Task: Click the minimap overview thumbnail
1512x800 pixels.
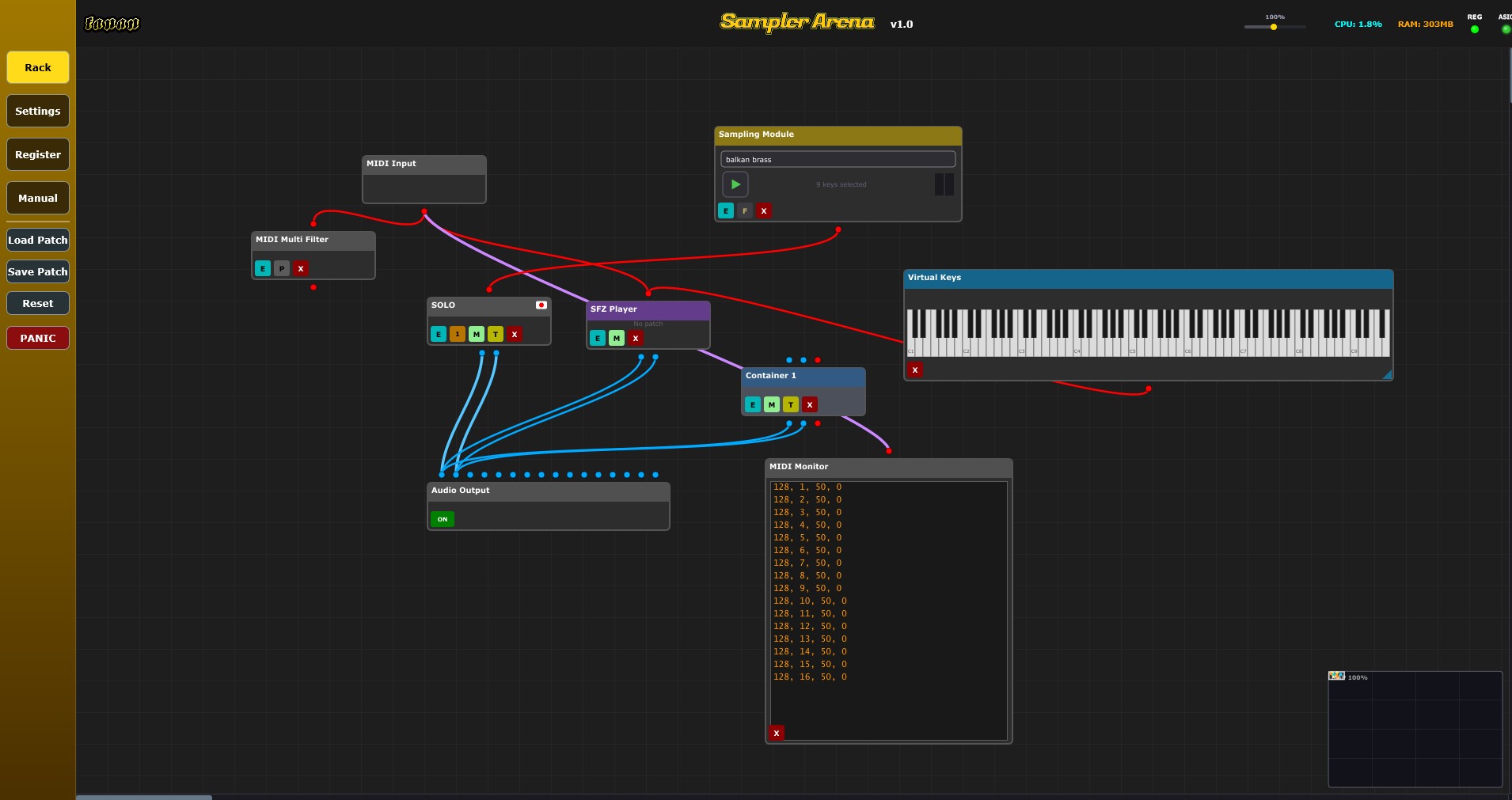Action: tap(1415, 730)
